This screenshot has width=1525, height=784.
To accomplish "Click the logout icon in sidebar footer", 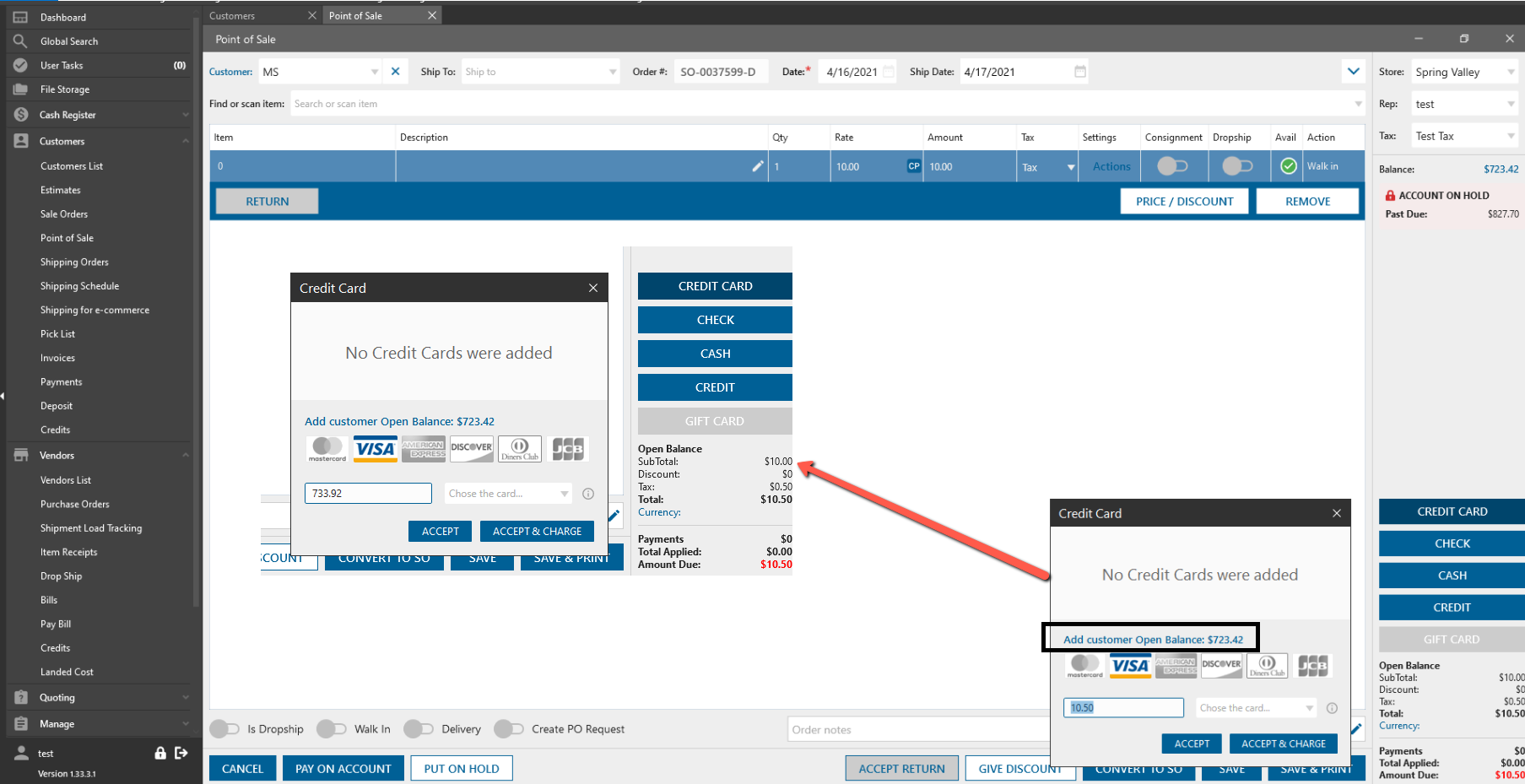I will [181, 753].
